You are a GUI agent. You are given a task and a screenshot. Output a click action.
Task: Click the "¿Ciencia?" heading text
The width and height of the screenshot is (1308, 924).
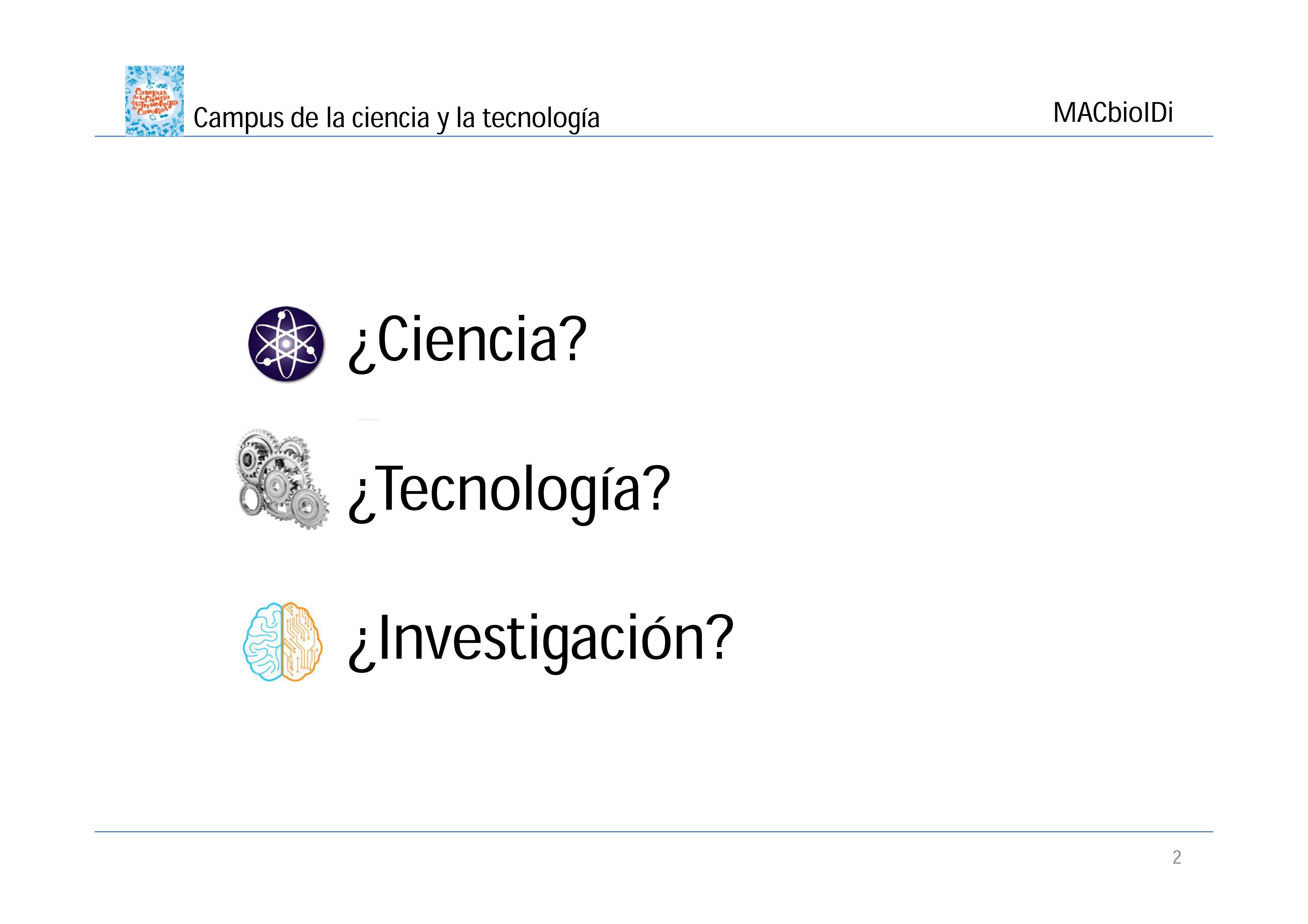(x=467, y=341)
